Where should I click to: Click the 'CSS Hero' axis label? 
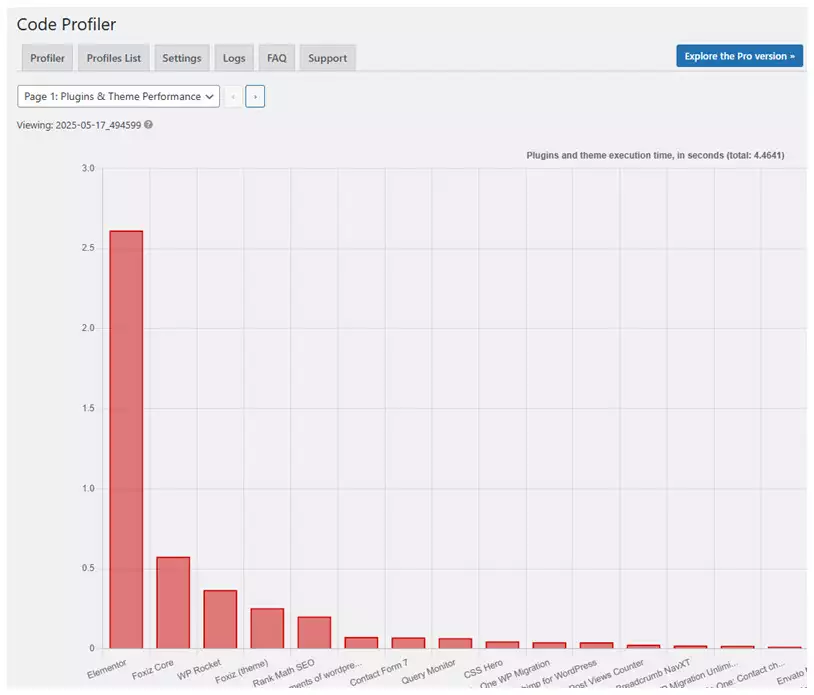[483, 669]
